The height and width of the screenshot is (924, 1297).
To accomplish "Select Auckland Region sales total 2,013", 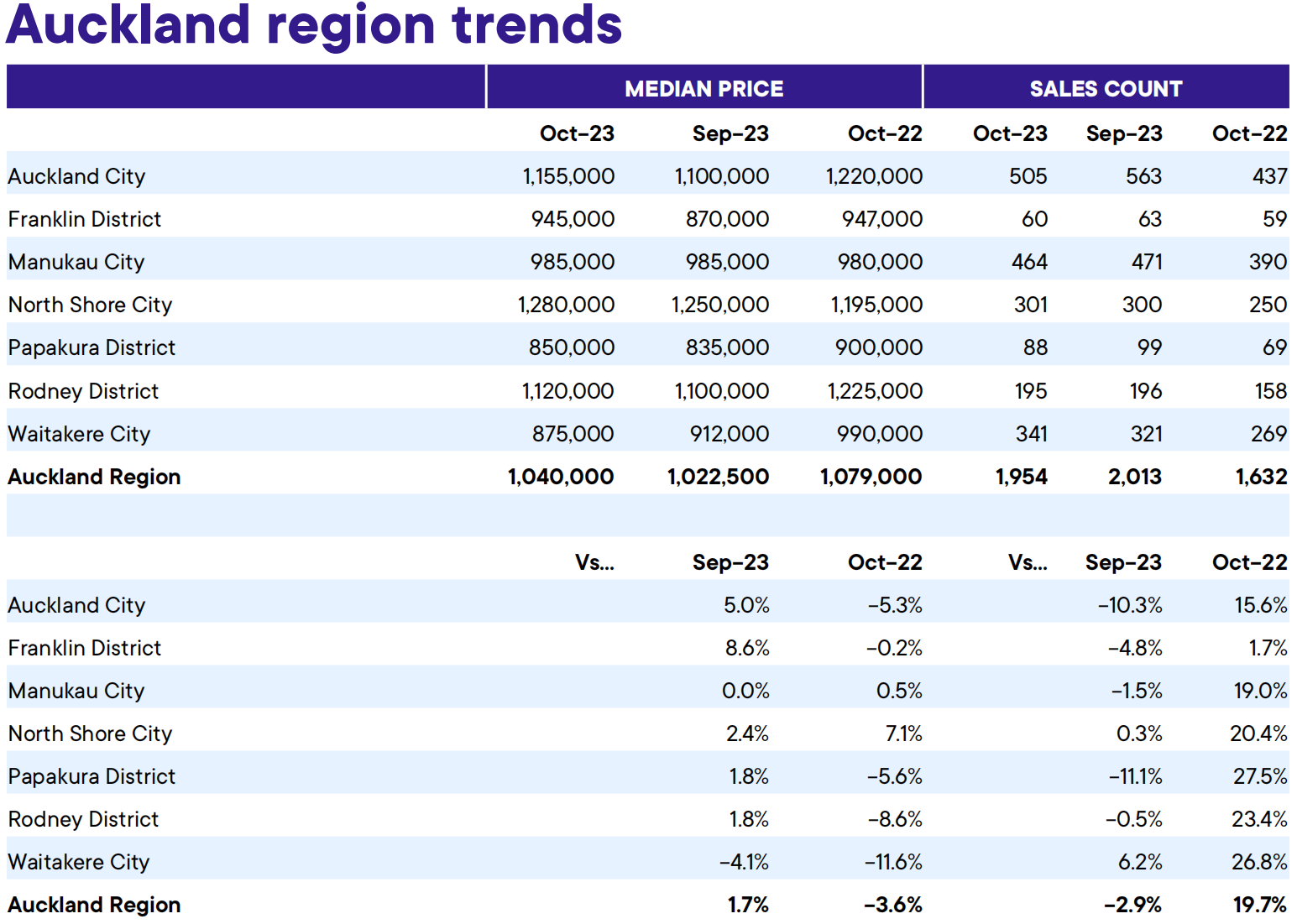I will click(1135, 477).
